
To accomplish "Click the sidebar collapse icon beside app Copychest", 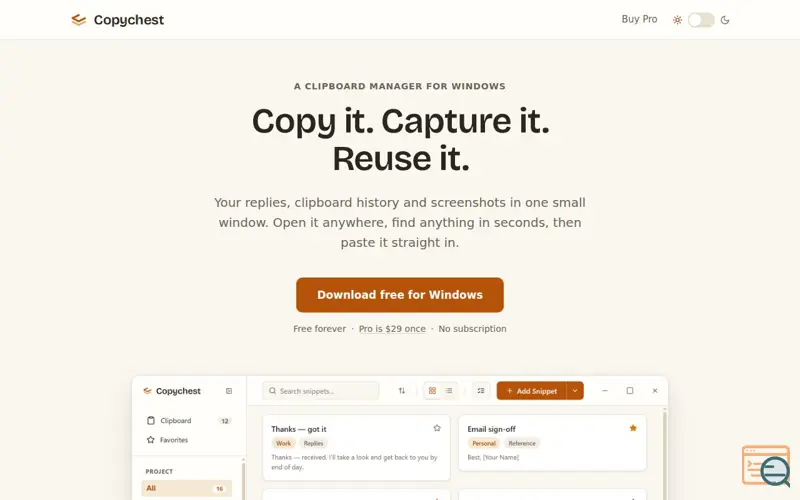I will [229, 391].
